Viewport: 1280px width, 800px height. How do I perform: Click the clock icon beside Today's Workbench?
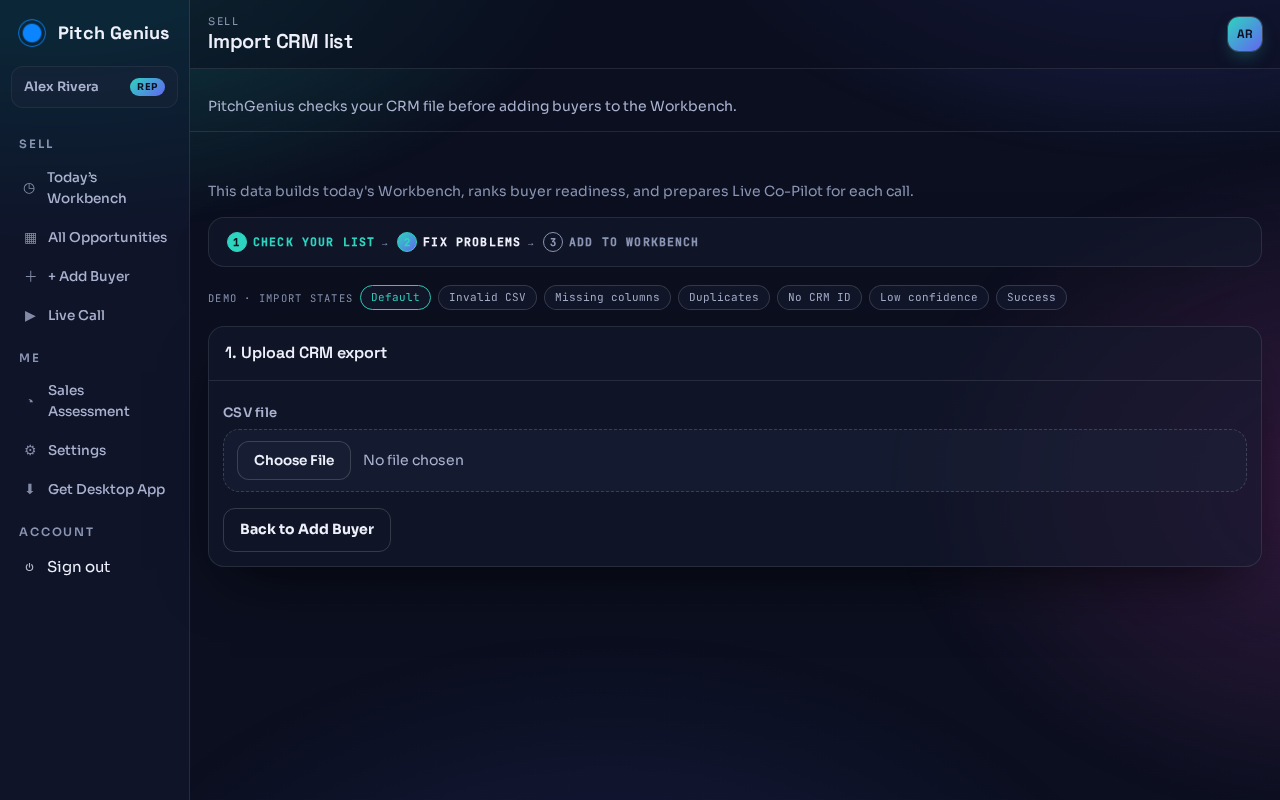tap(29, 188)
